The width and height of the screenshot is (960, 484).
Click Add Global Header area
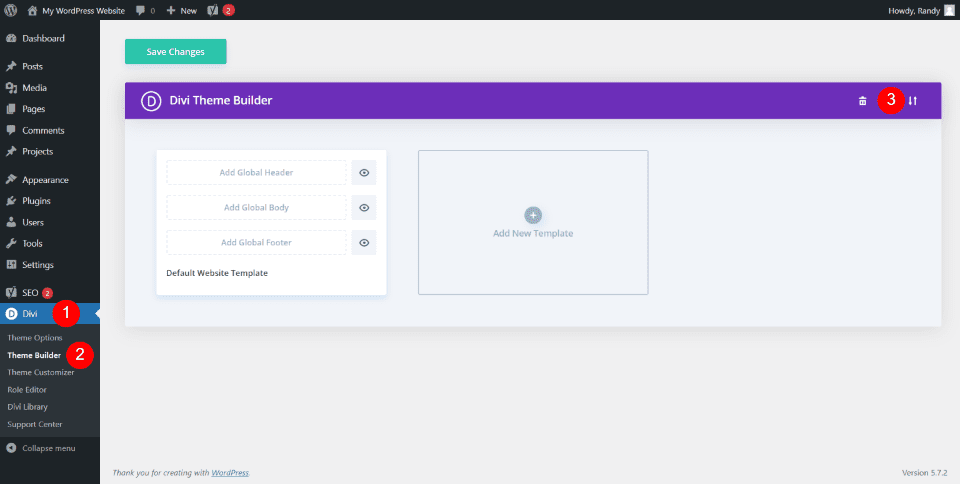[256, 173]
